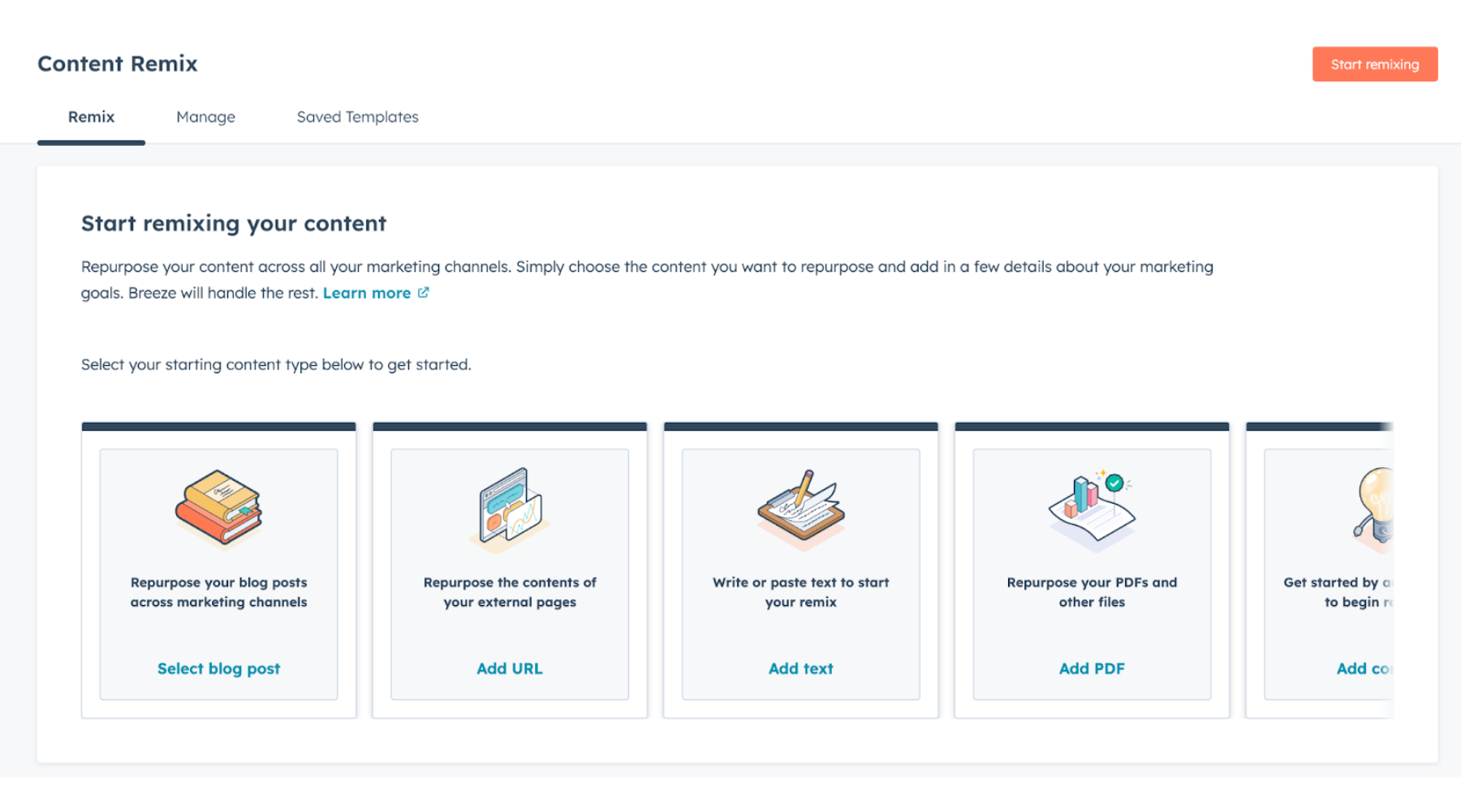Click the PDF chart document icon
The image size is (1461, 812).
[1092, 508]
